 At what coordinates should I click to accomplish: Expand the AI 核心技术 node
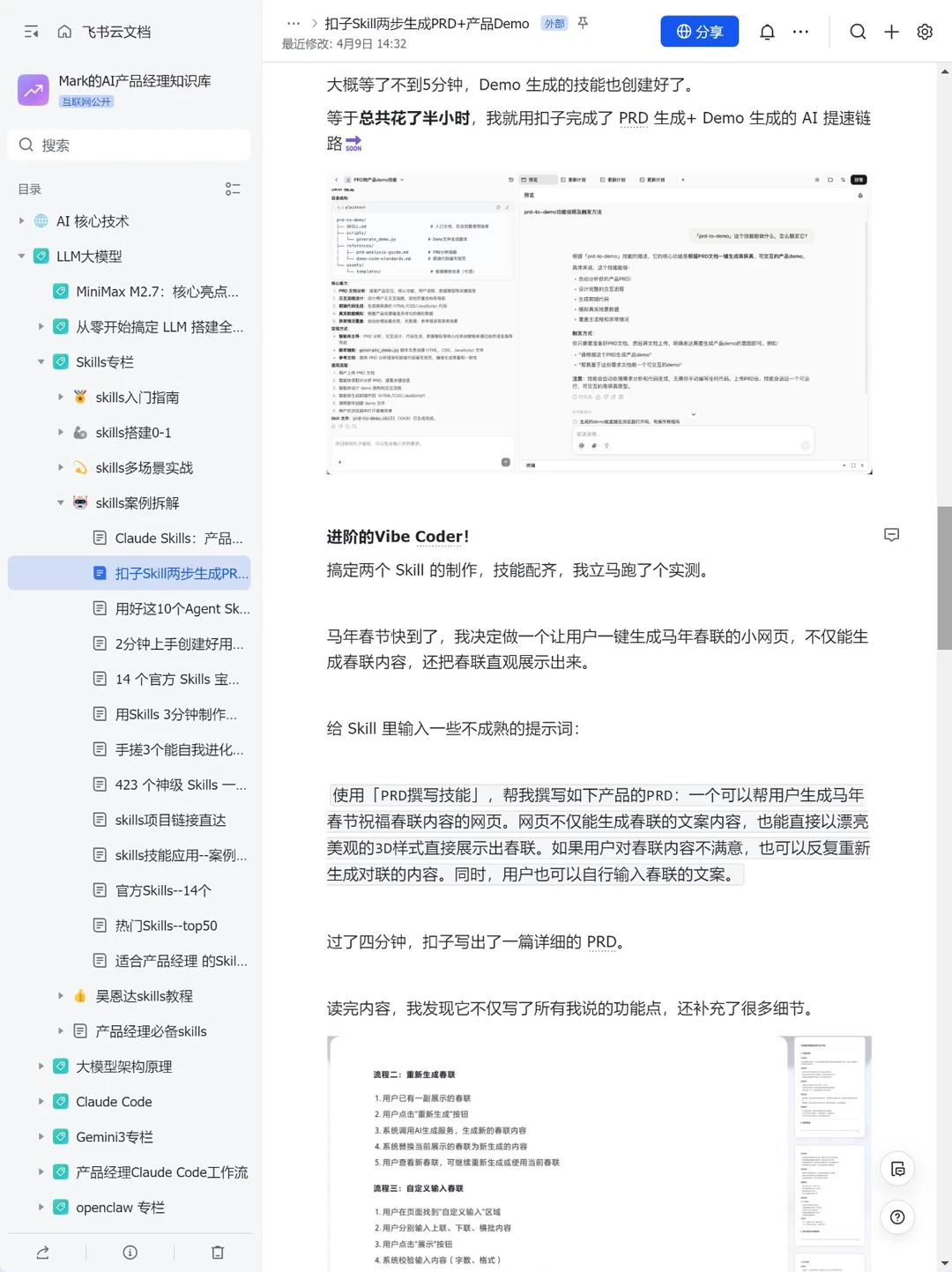click(21, 221)
